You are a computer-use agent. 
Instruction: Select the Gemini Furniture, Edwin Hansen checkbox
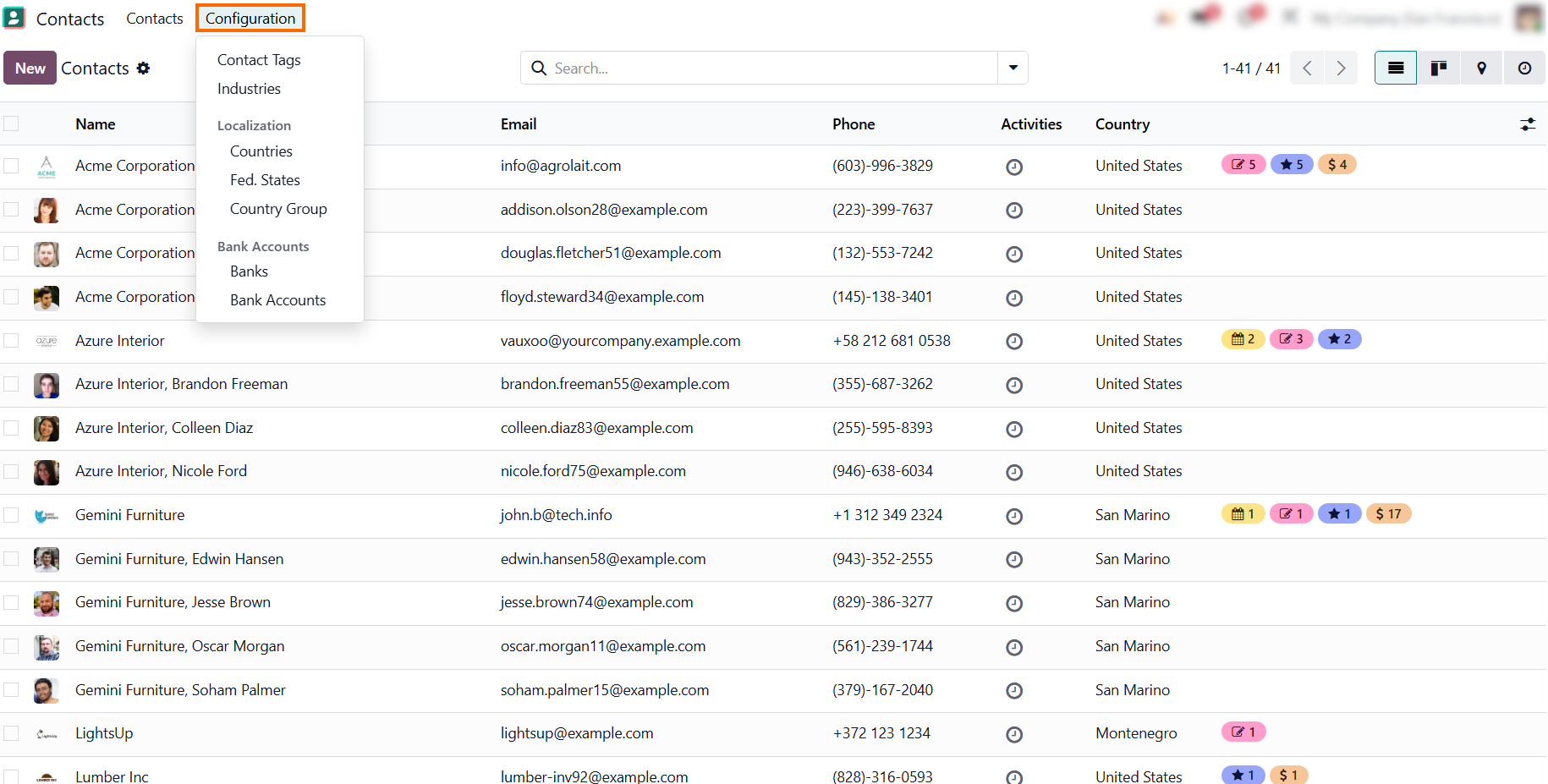[11, 559]
